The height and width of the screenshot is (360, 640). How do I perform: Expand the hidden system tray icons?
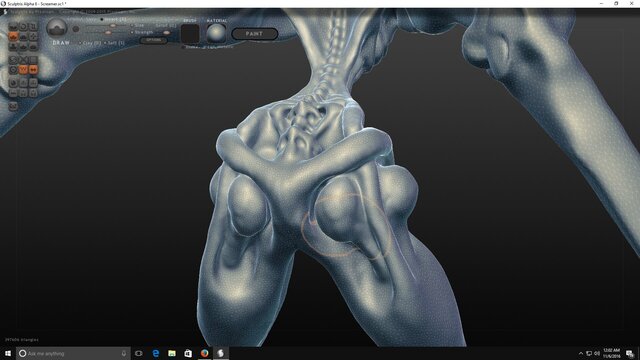pyautogui.click(x=580, y=353)
